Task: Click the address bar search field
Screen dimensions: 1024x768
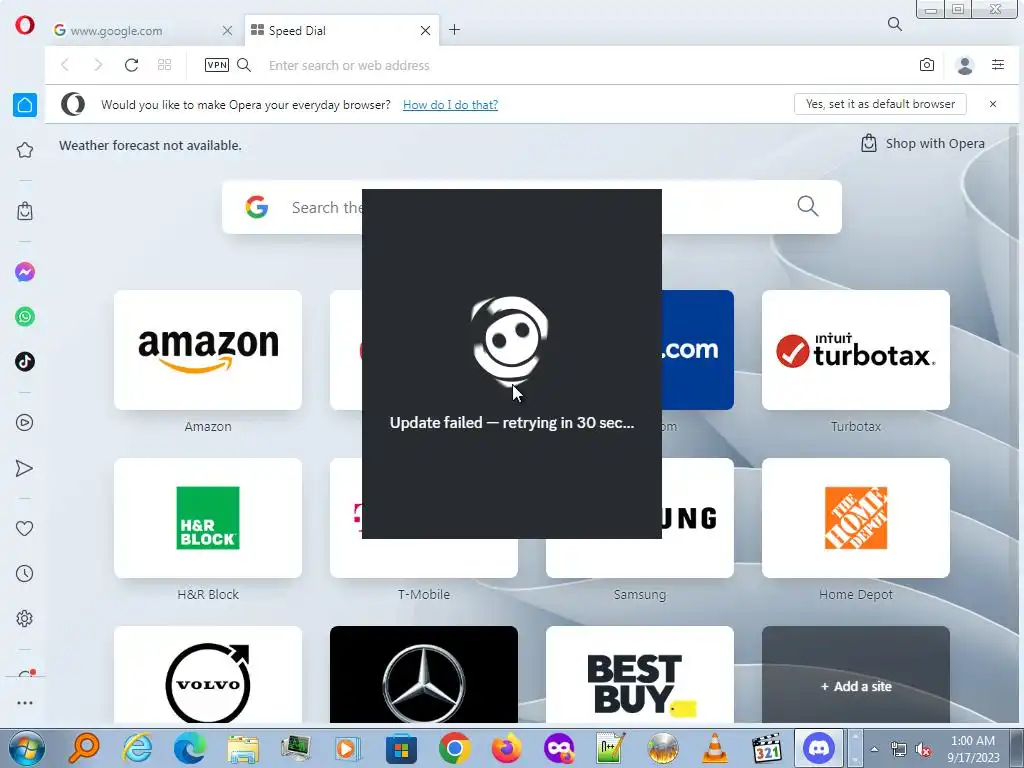Action: tap(581, 65)
